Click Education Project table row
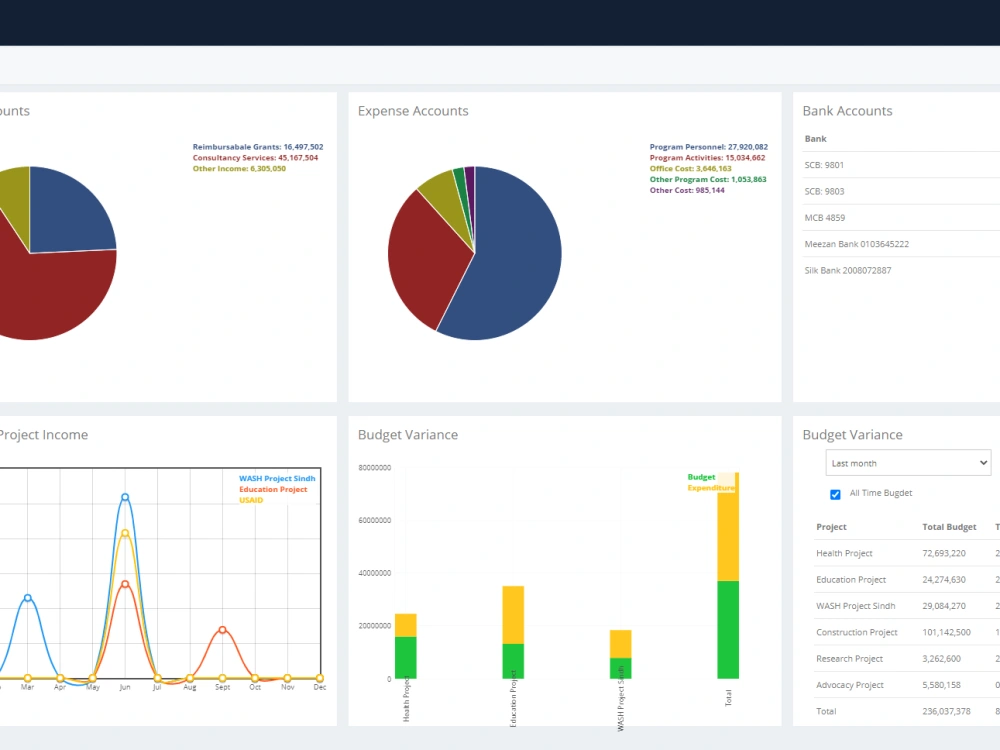The image size is (1000, 750). (907, 580)
